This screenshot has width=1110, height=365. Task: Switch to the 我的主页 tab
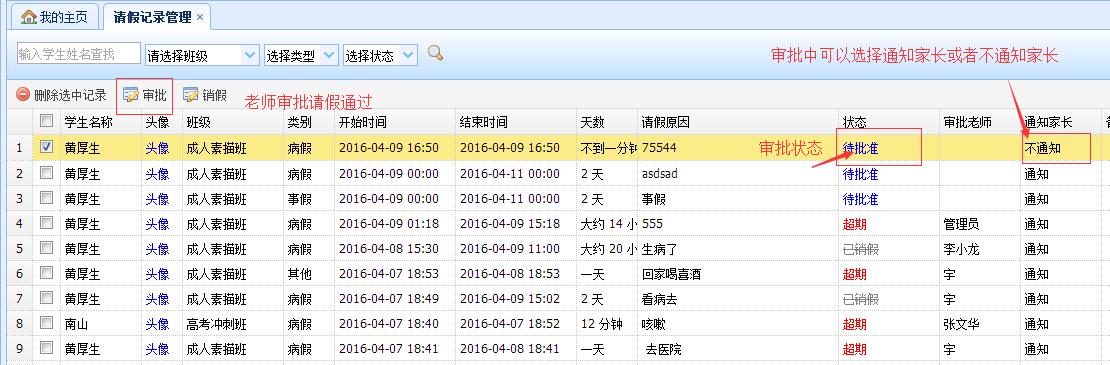click(x=55, y=18)
